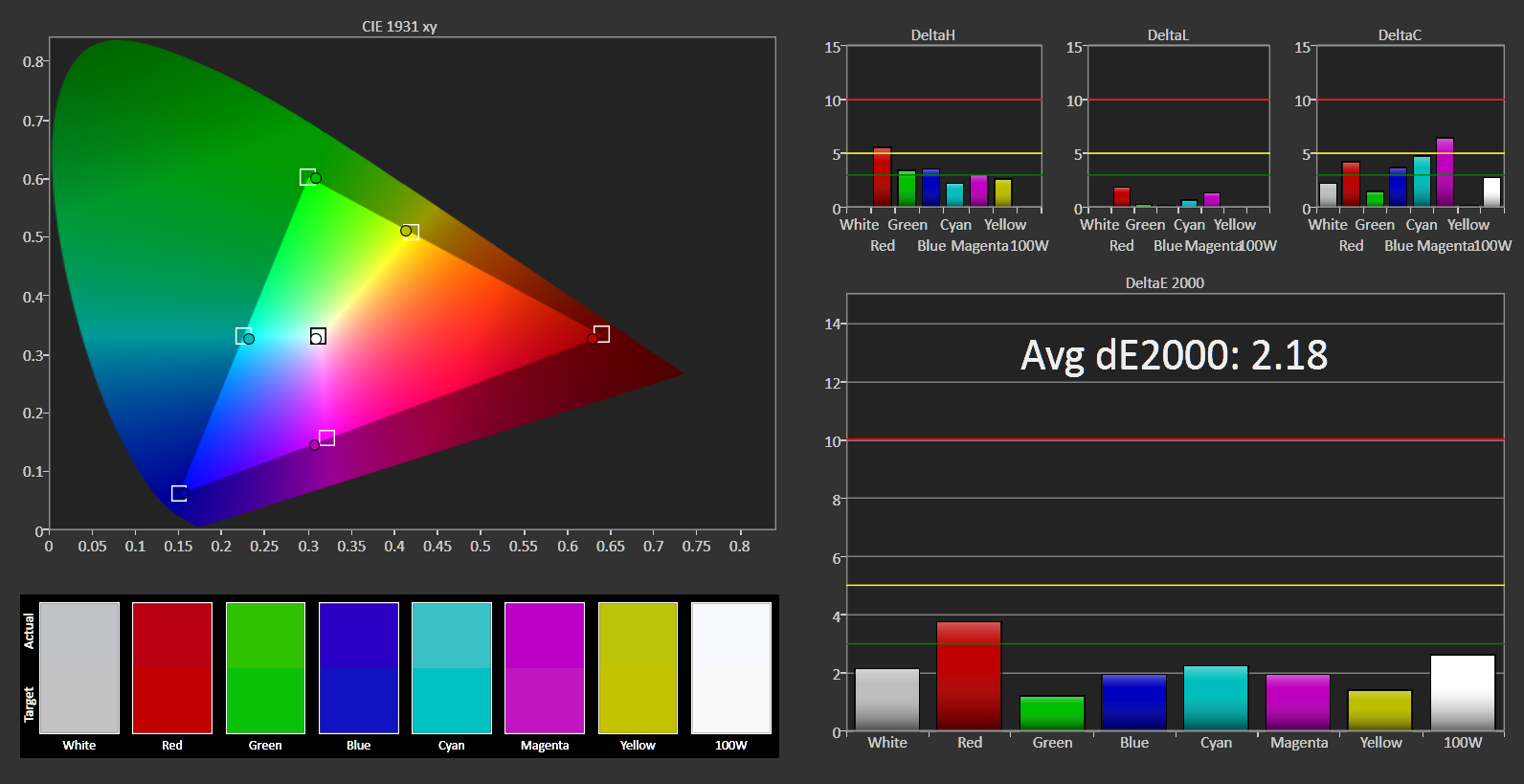Select the 100W white color swatch

(x=730, y=668)
